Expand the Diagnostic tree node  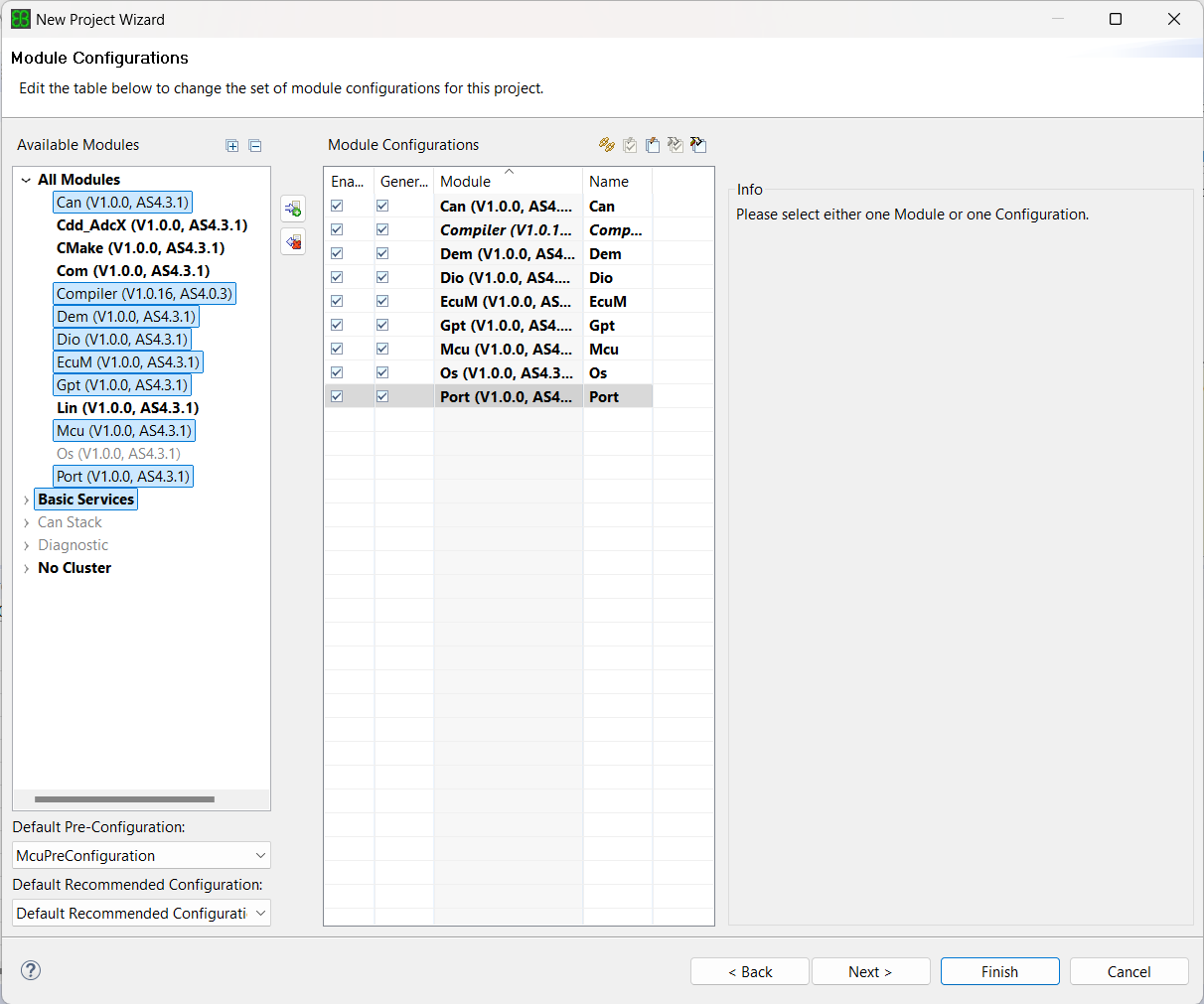(x=26, y=545)
